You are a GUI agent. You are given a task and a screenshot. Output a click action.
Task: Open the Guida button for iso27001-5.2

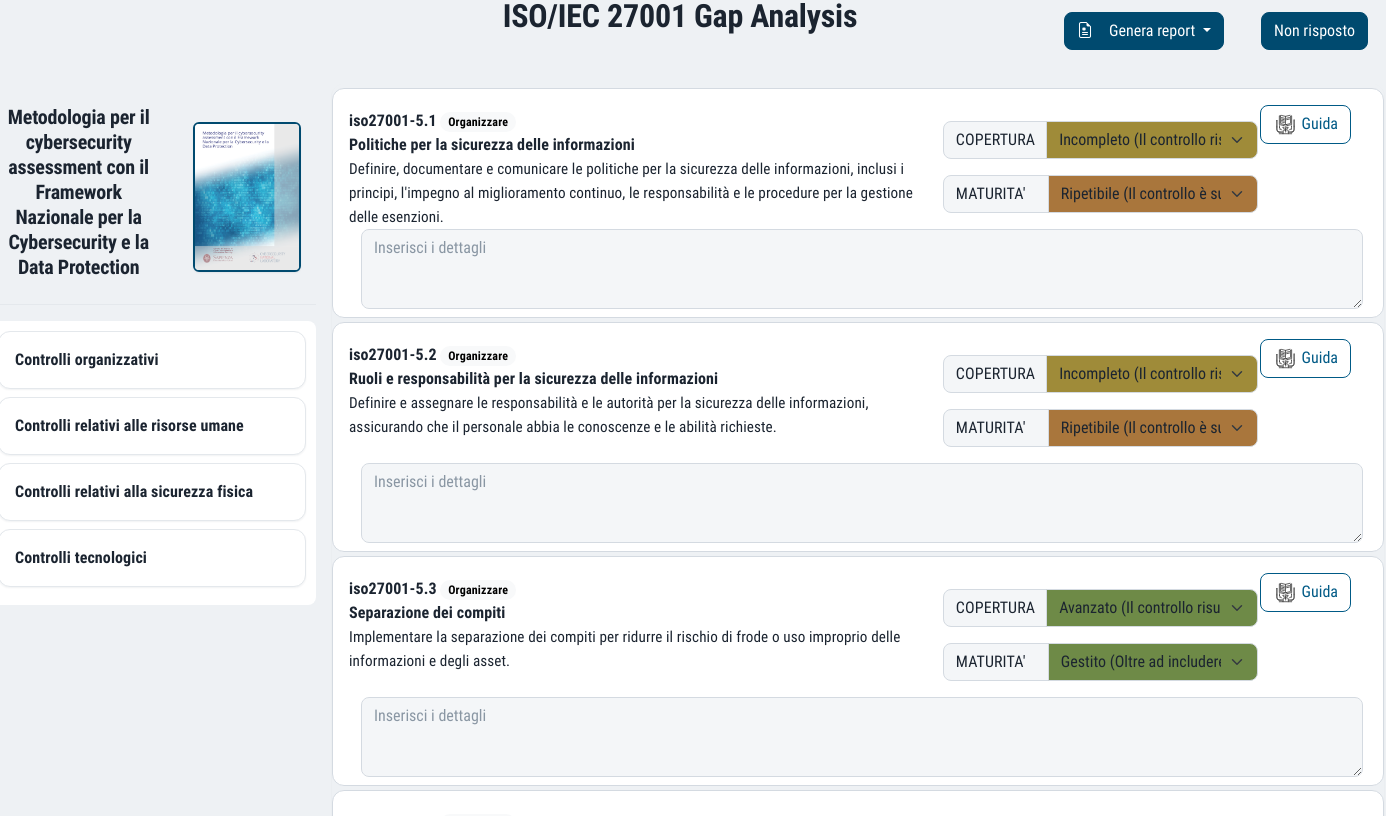tap(1305, 358)
